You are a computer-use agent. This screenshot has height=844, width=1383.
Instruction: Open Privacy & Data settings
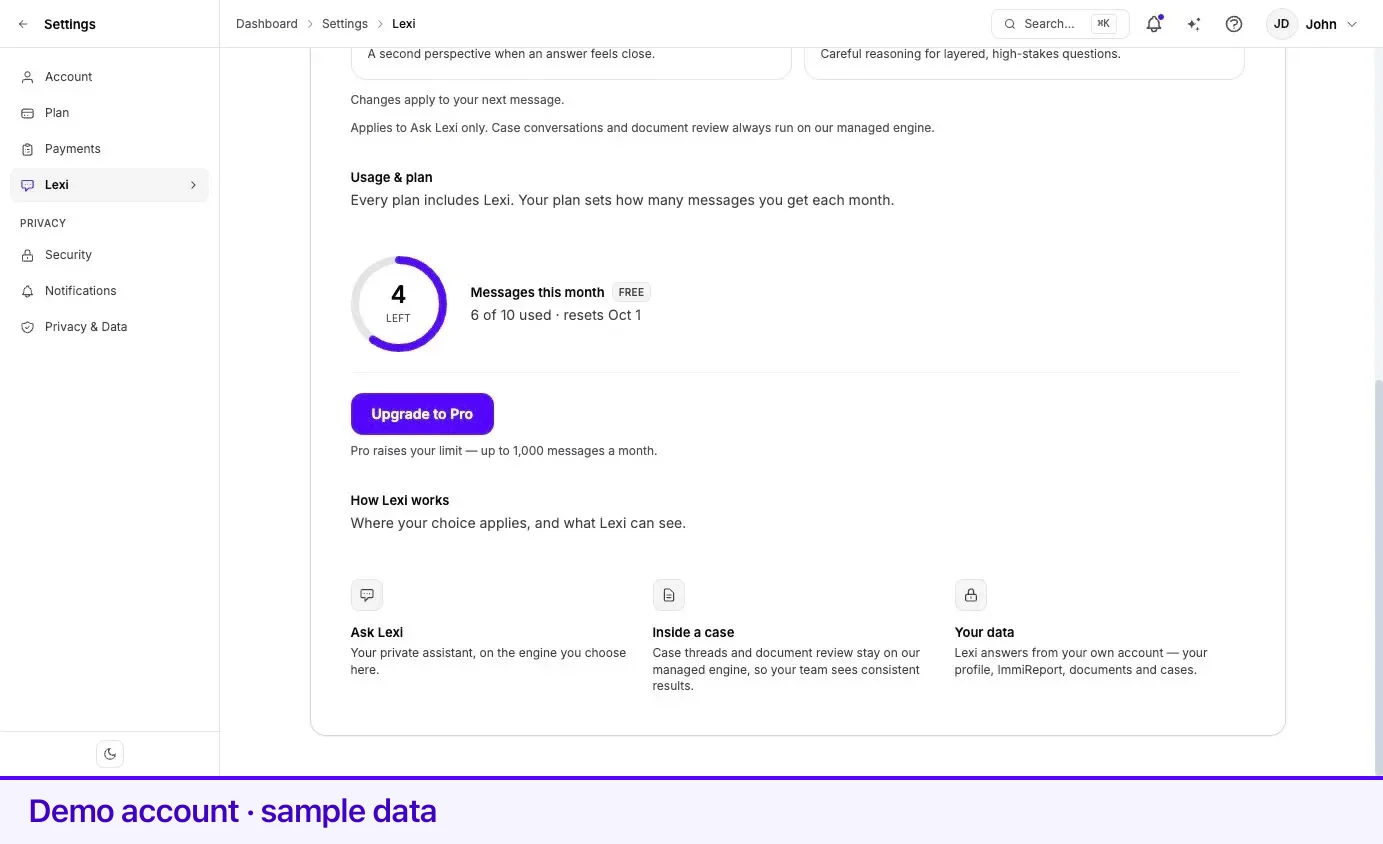110,327
